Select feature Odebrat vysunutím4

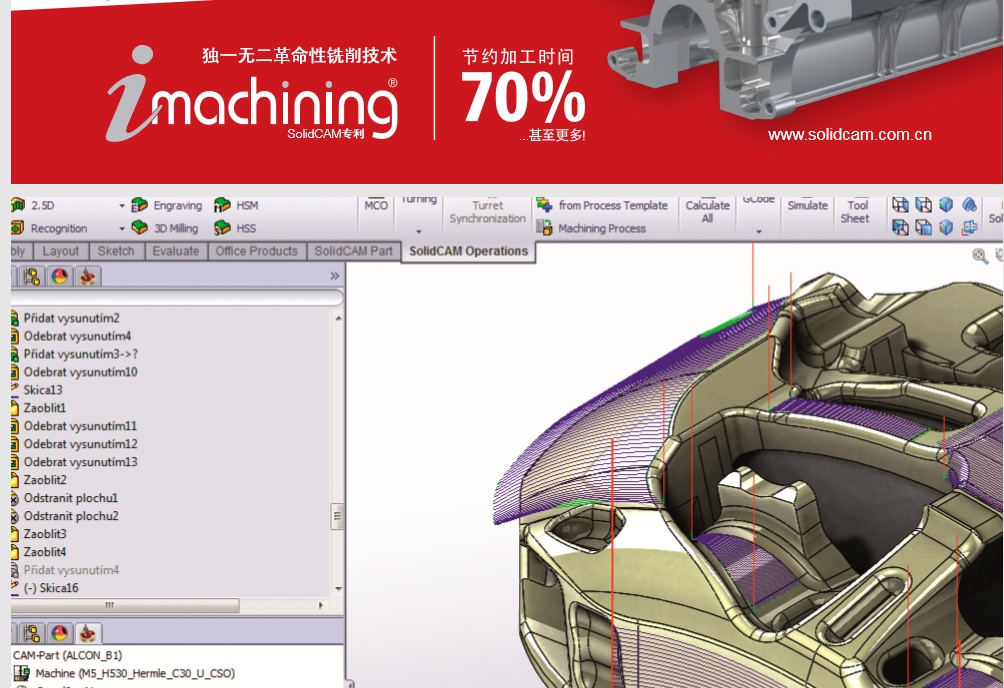(x=77, y=336)
